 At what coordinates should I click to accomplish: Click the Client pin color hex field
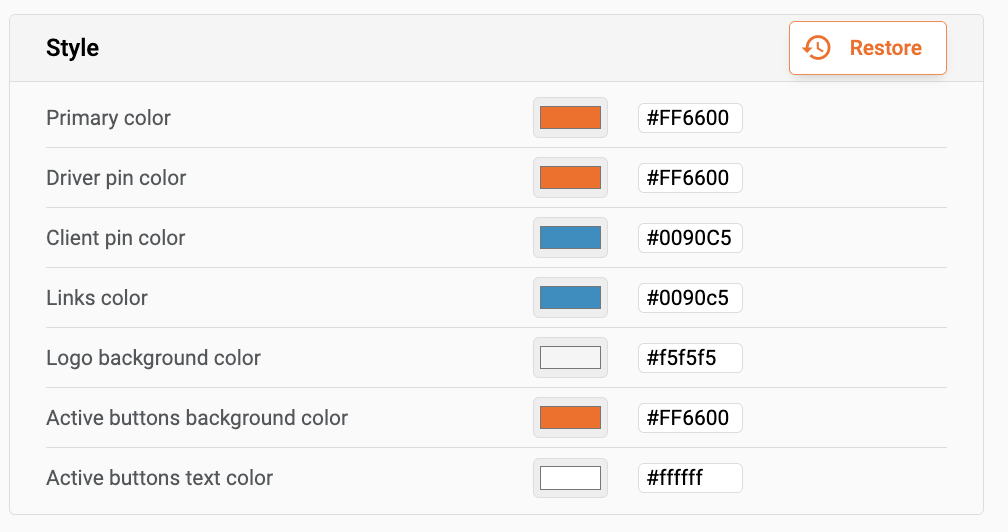(690, 238)
